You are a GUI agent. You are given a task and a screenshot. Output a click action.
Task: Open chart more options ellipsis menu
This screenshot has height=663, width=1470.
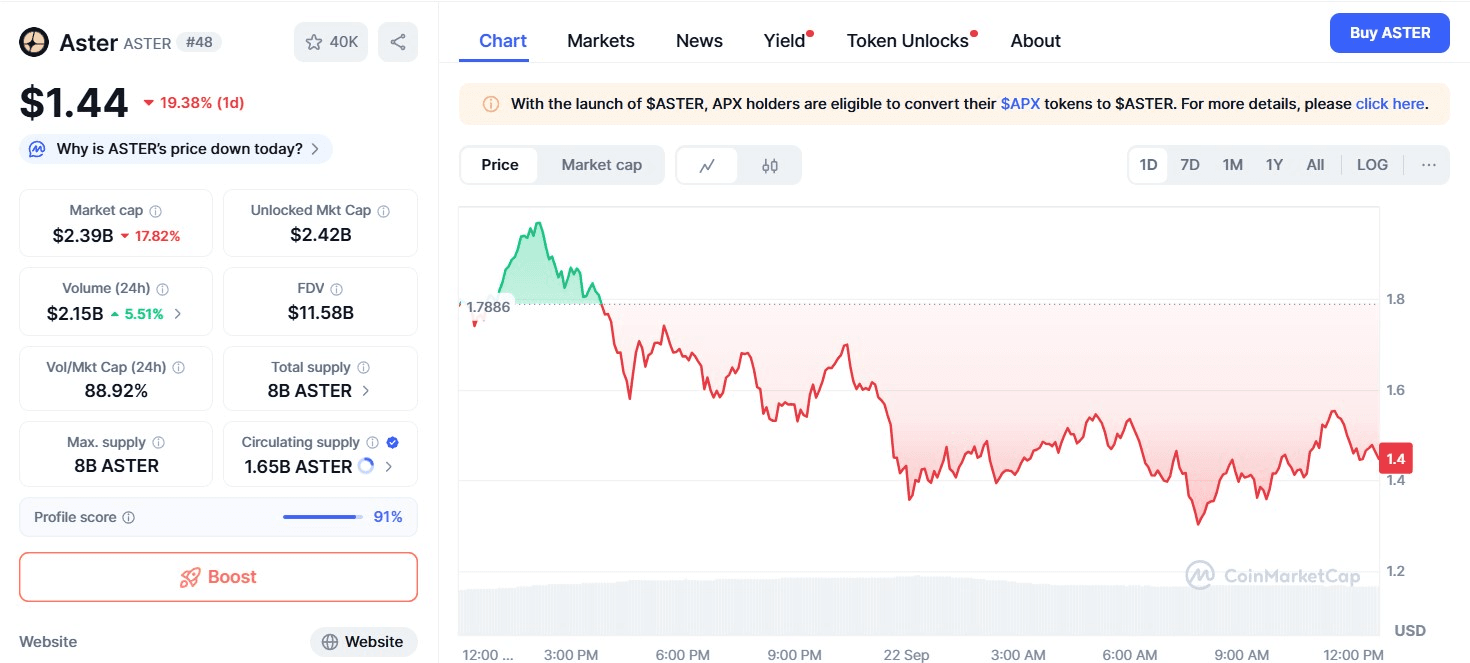click(x=1428, y=165)
